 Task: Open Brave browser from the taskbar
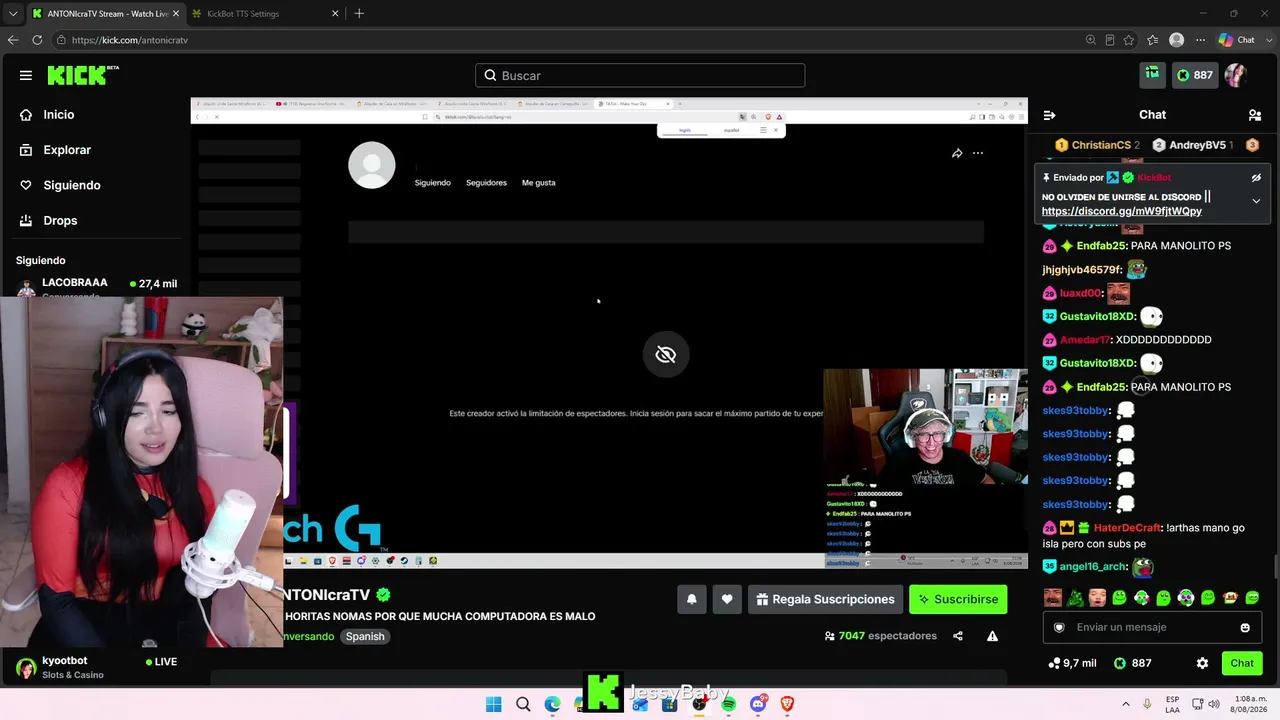point(787,704)
